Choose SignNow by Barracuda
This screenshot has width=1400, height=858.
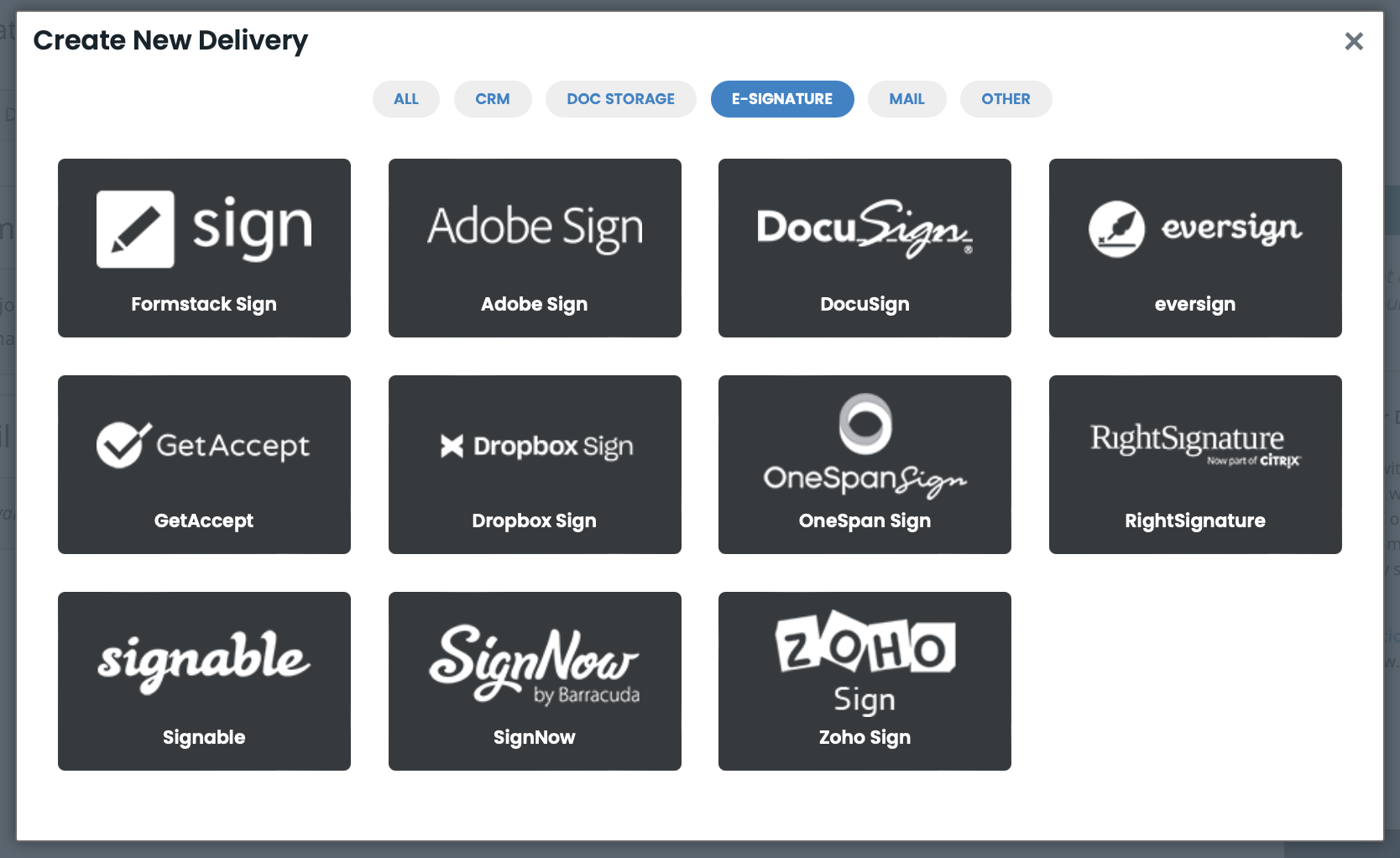pyautogui.click(x=535, y=681)
